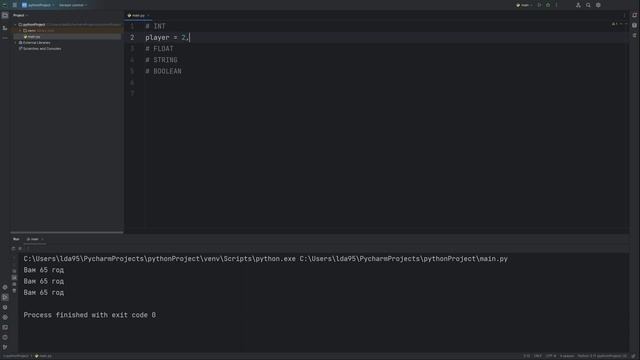The height and width of the screenshot is (360, 640).
Task: Open the Python 3.11 interpreter selector
Action: (x=602, y=356)
